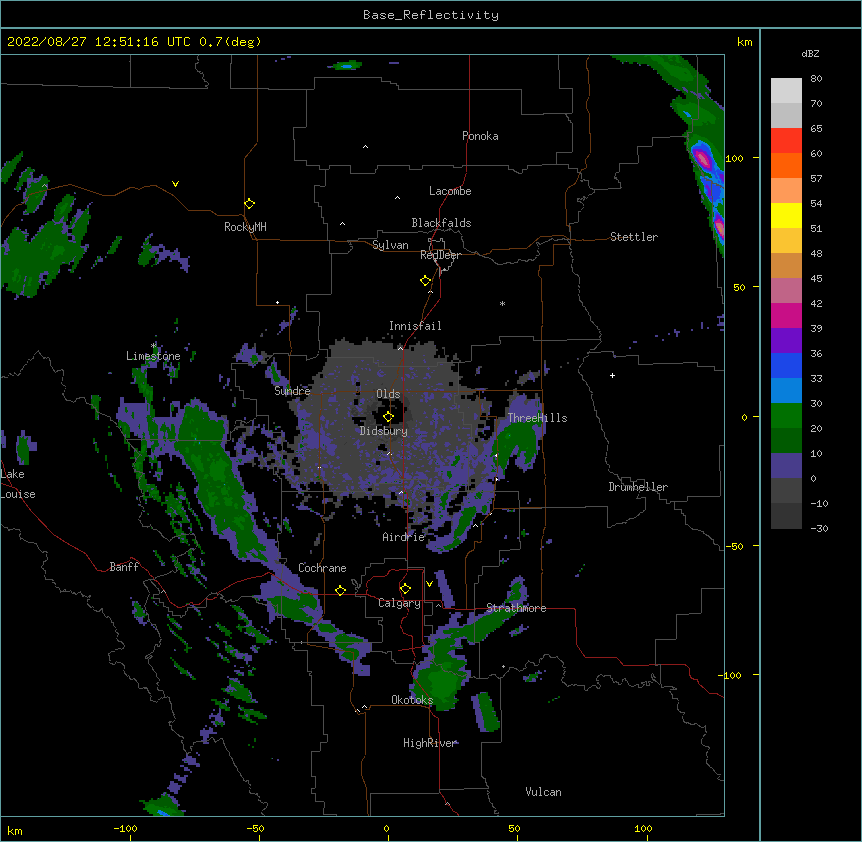The width and height of the screenshot is (862, 842).
Task: Click the Strathmore town label
Action: coord(516,608)
